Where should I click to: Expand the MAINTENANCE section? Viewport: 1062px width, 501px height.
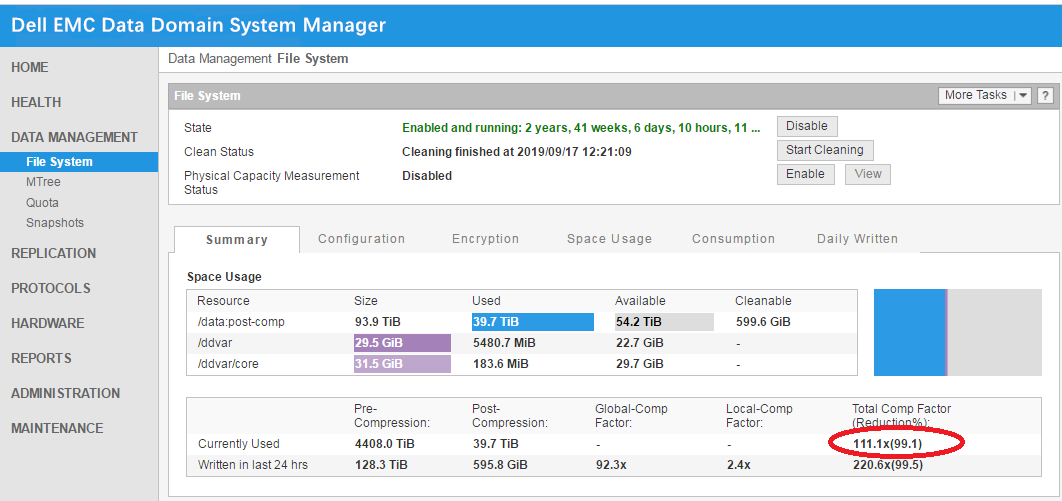57,429
